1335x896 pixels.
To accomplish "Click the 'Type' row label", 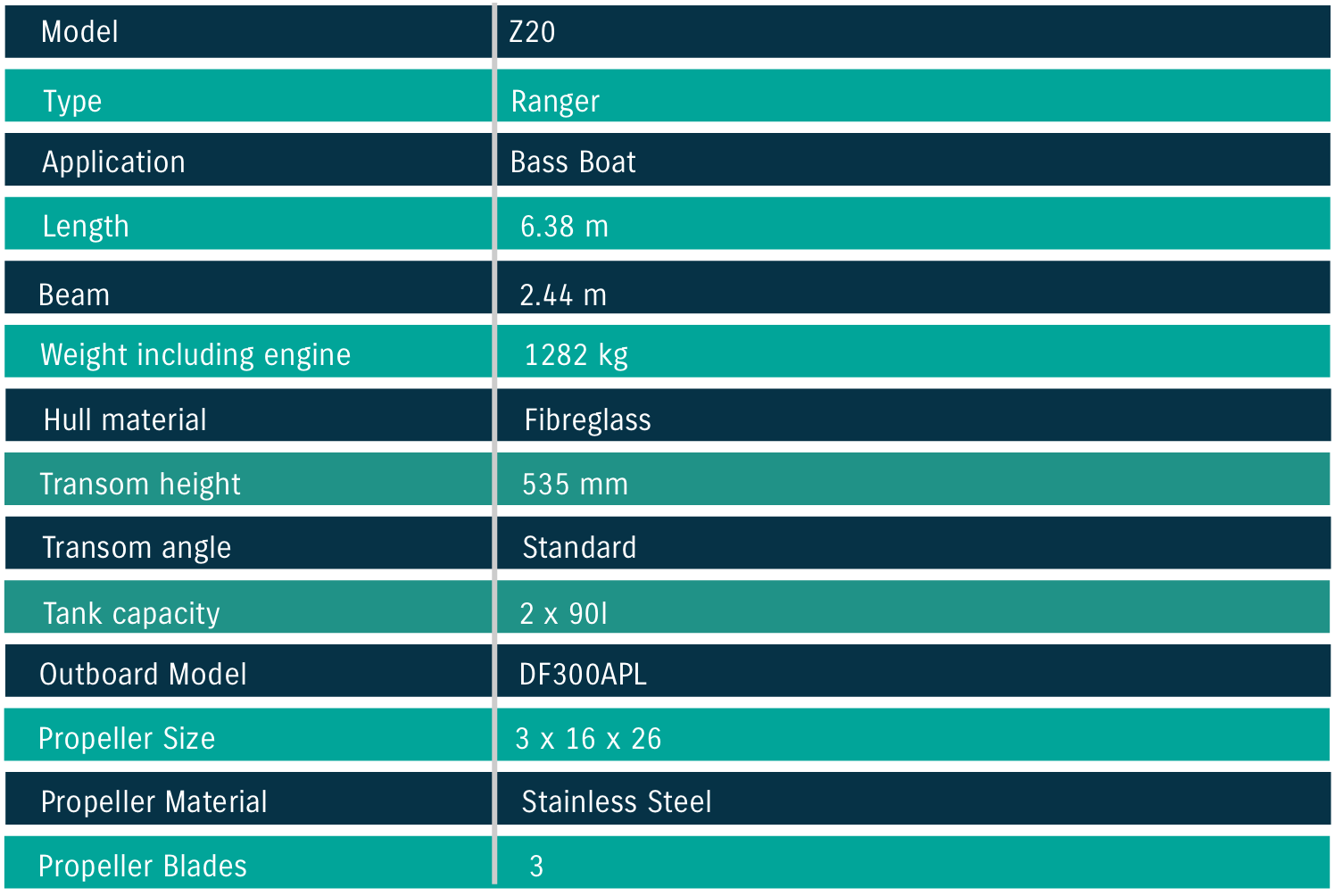I will pos(72,101).
